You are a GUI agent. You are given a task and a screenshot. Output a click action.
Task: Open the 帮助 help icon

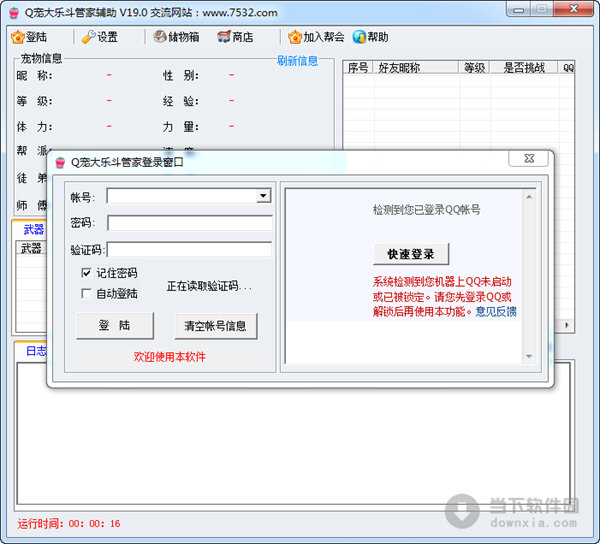[359, 37]
